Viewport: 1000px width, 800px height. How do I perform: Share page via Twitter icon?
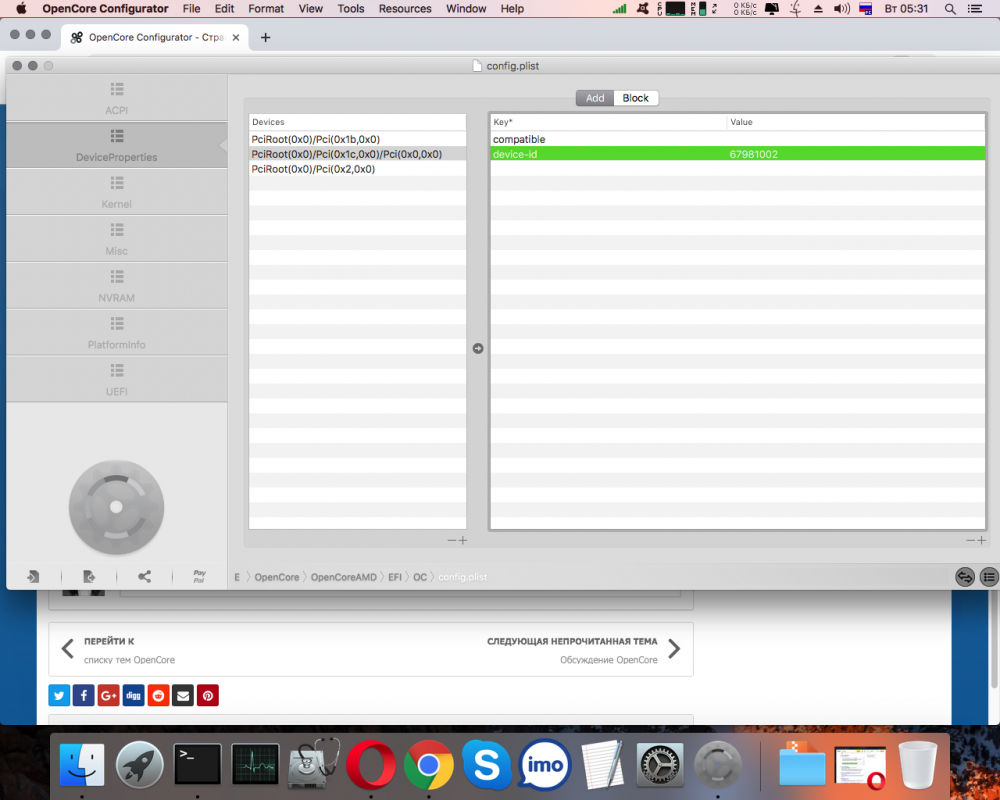click(x=59, y=695)
